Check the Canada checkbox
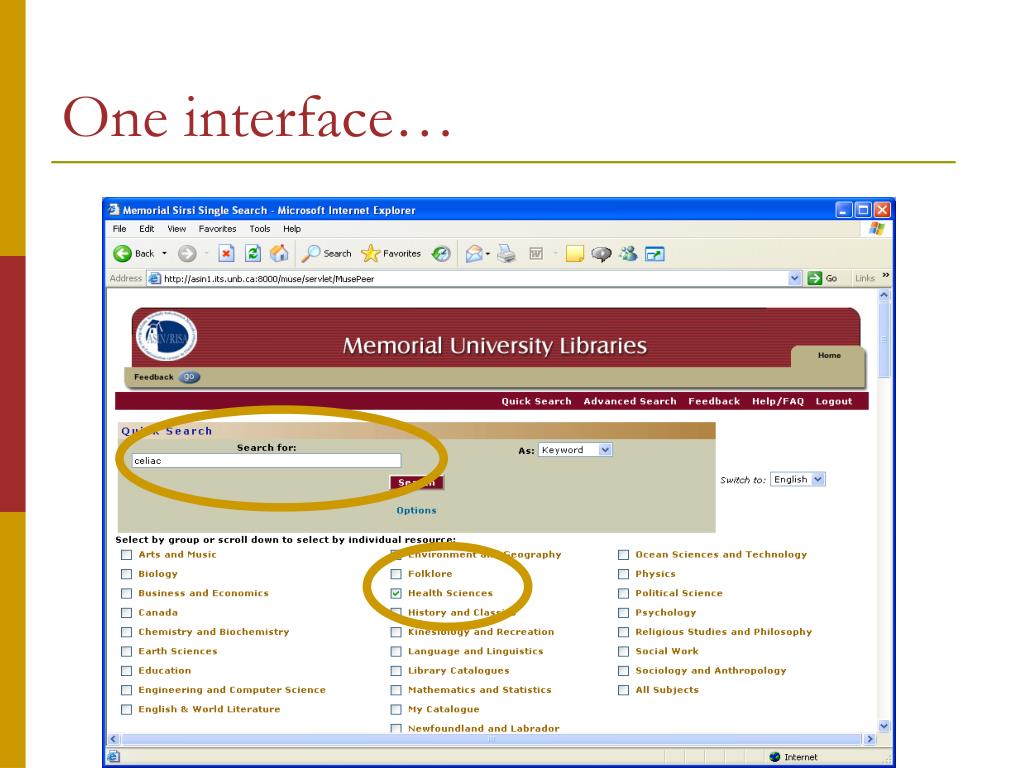Image resolution: width=1024 pixels, height=768 pixels. 127,613
